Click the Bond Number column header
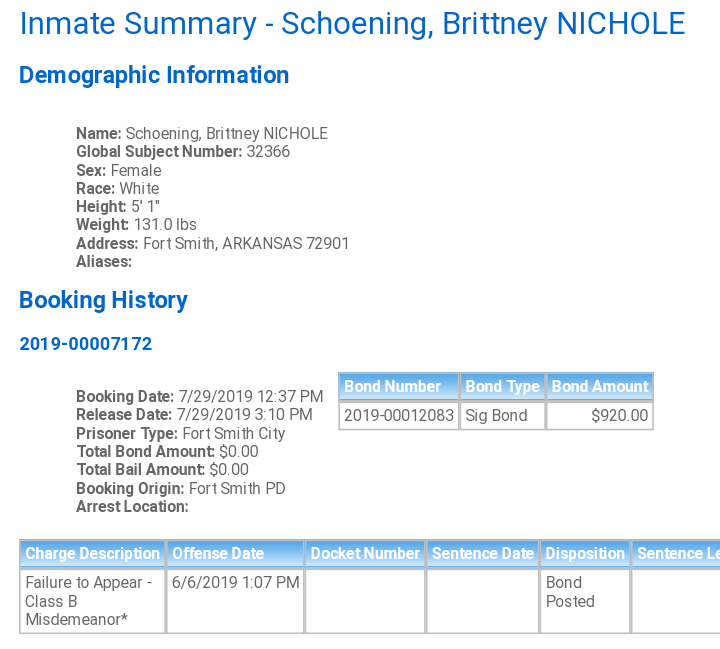 [x=399, y=386]
